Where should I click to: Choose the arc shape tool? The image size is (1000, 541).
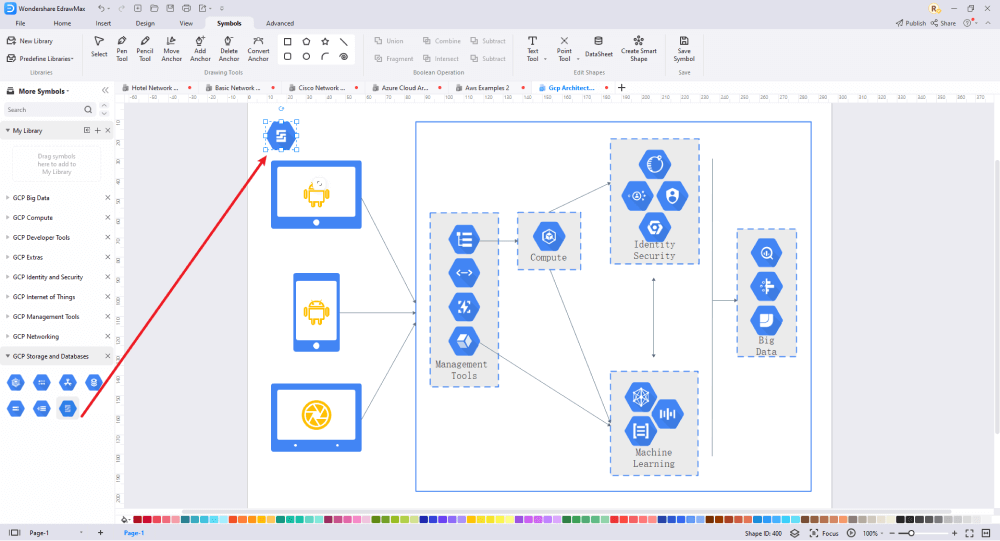pos(325,57)
